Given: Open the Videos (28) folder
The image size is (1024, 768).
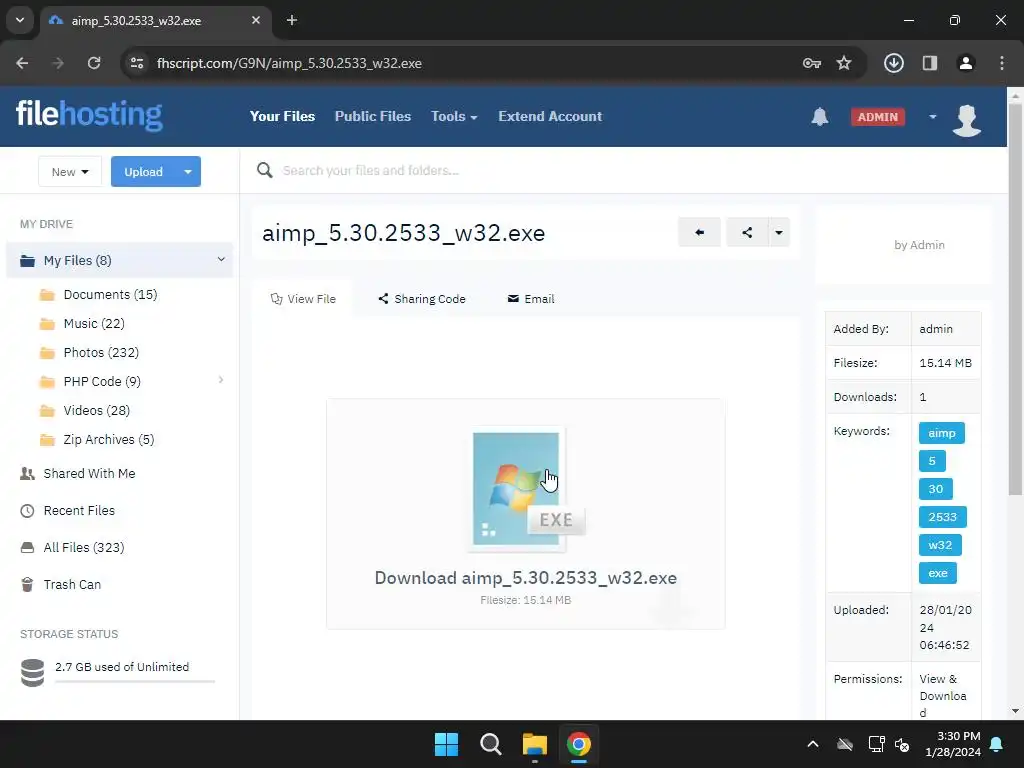Looking at the screenshot, I should pos(97,410).
